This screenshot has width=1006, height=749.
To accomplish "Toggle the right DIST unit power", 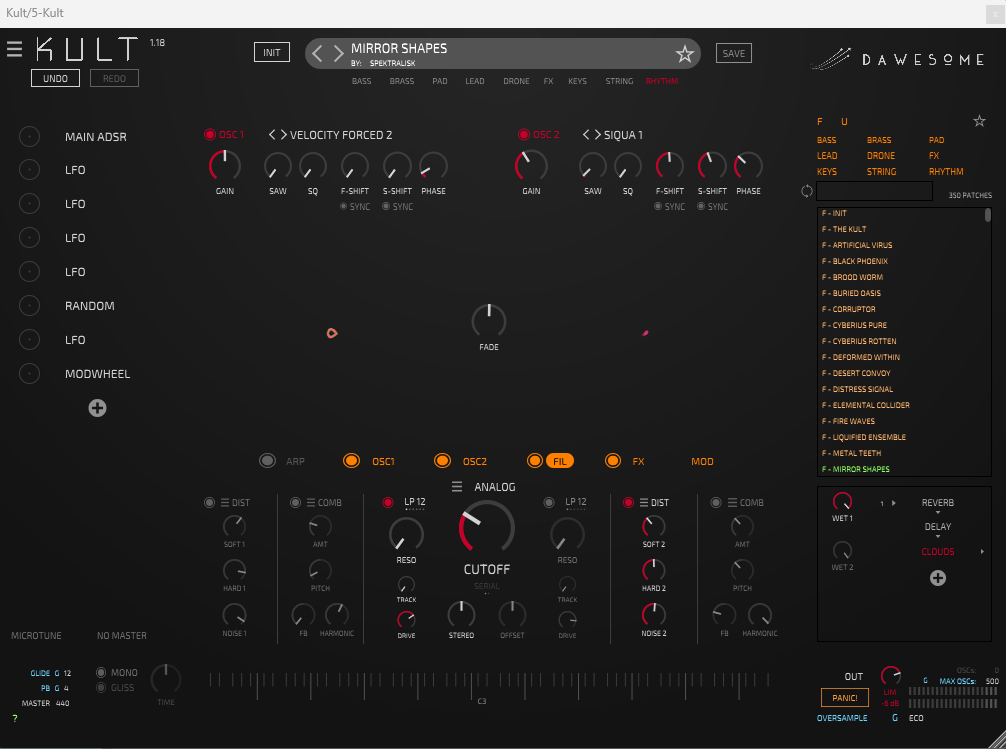I will [x=628, y=503].
